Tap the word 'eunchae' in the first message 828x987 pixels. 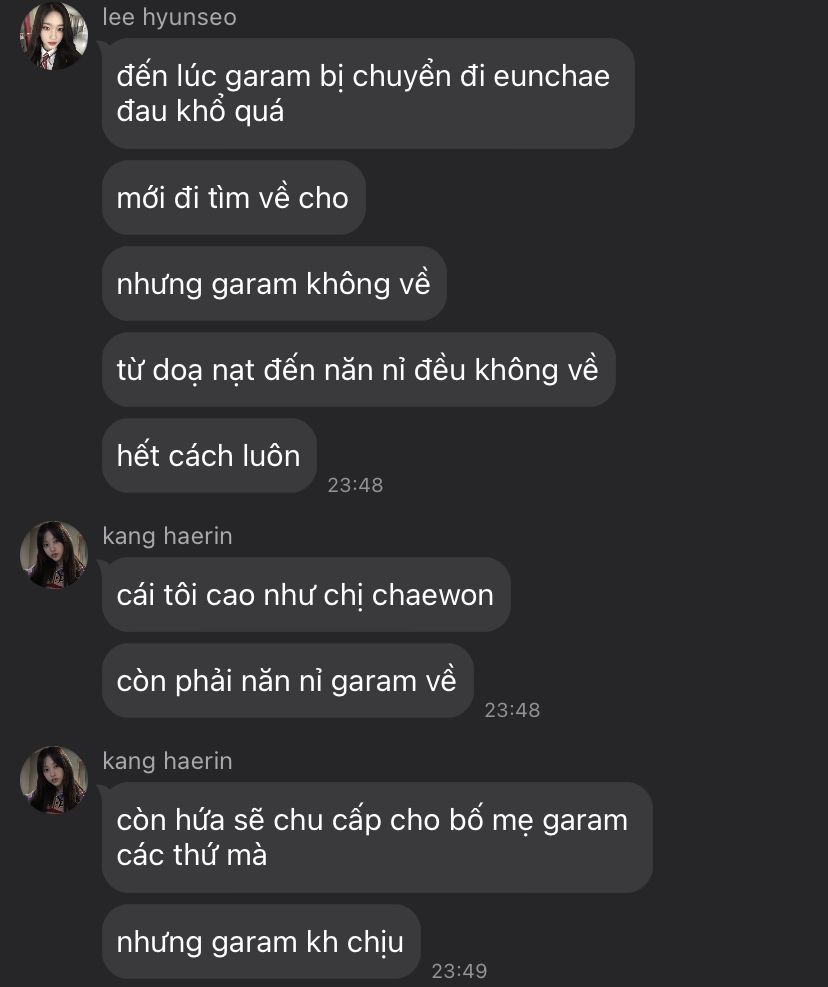tap(552, 76)
